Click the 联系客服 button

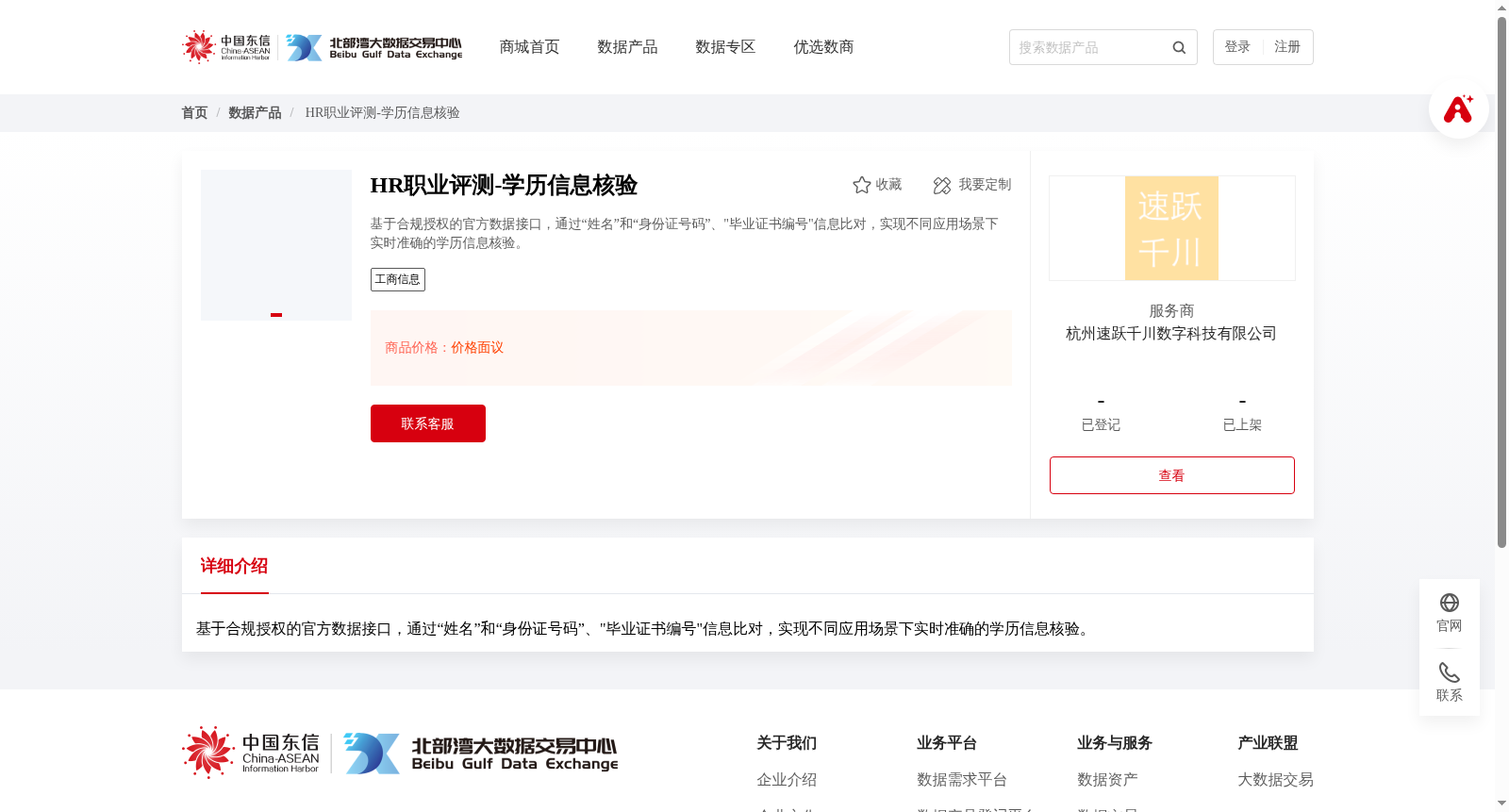pyautogui.click(x=428, y=423)
